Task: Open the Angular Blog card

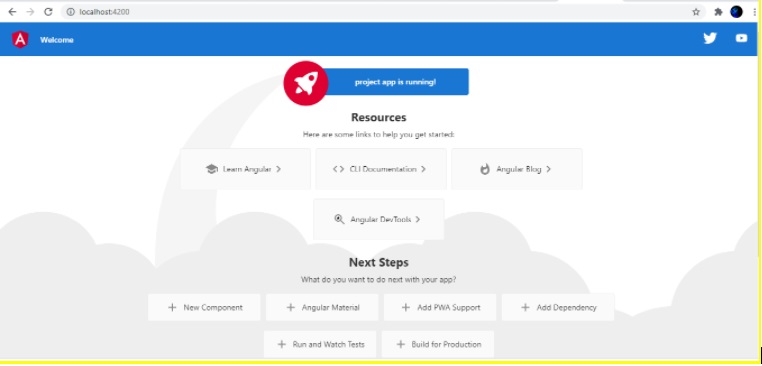Action: tap(517, 169)
